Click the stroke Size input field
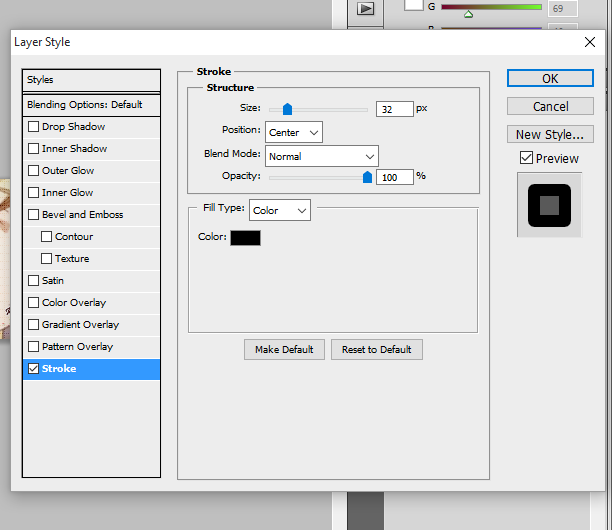This screenshot has width=612, height=530. click(x=394, y=109)
